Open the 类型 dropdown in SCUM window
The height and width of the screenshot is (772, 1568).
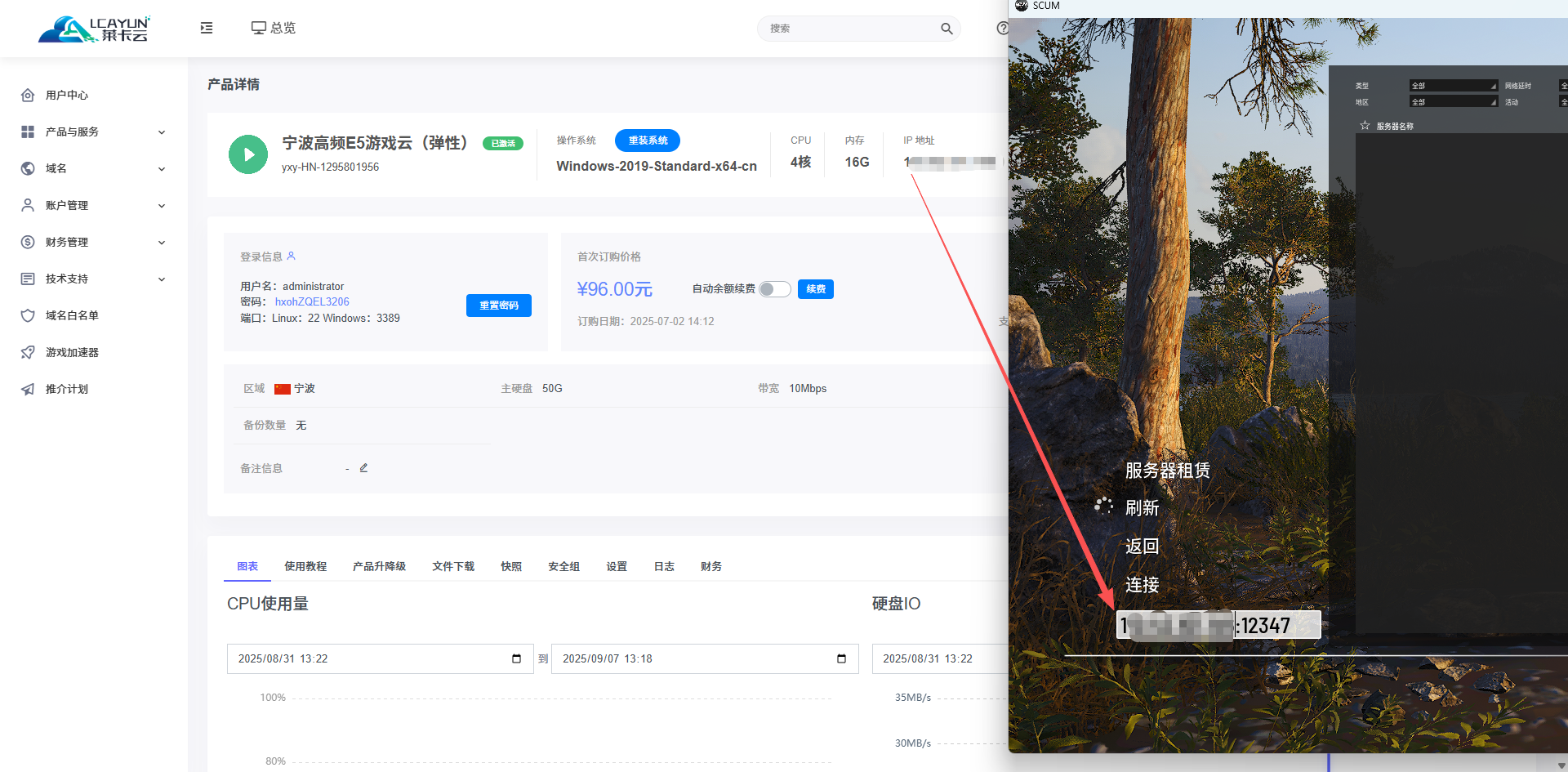tap(1454, 86)
